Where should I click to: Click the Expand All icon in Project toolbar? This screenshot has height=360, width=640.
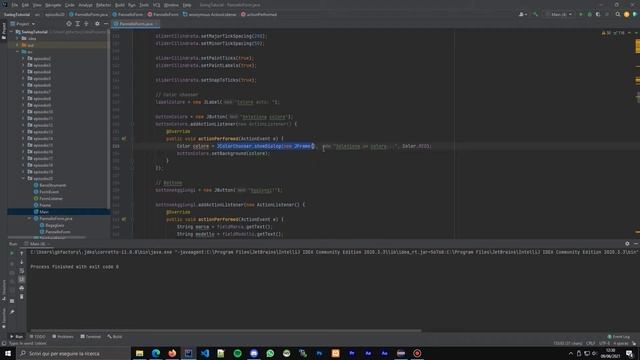tap(78, 24)
